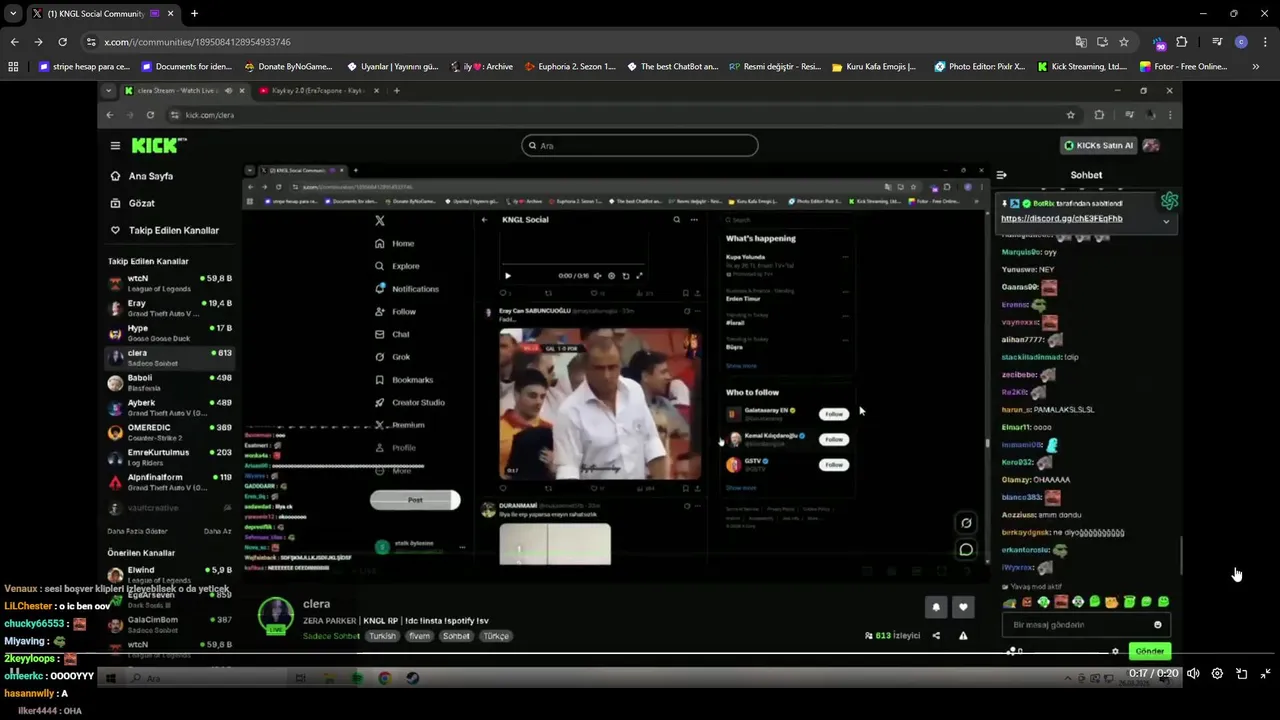Image resolution: width=1280 pixels, height=720 pixels.
Task: Open the extension icon showing badge 90
Action: 1159,43
